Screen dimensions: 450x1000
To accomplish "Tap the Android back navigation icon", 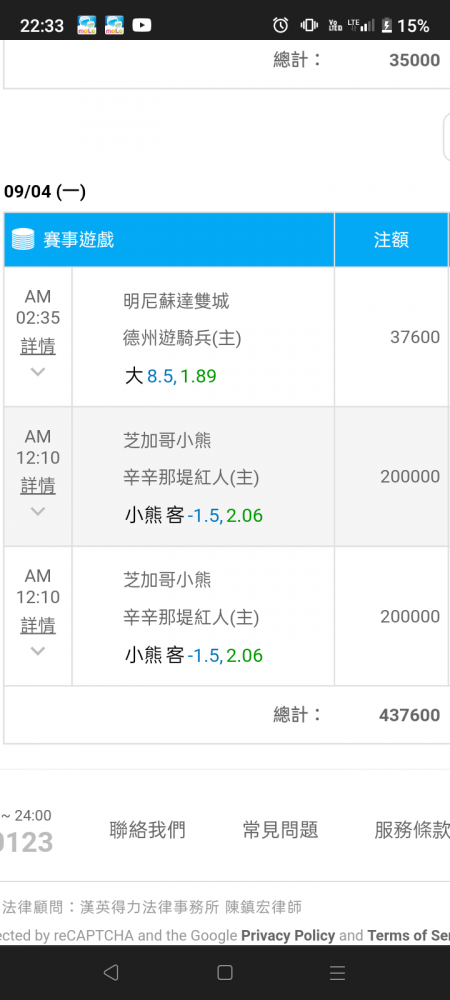I will click(x=111, y=972).
